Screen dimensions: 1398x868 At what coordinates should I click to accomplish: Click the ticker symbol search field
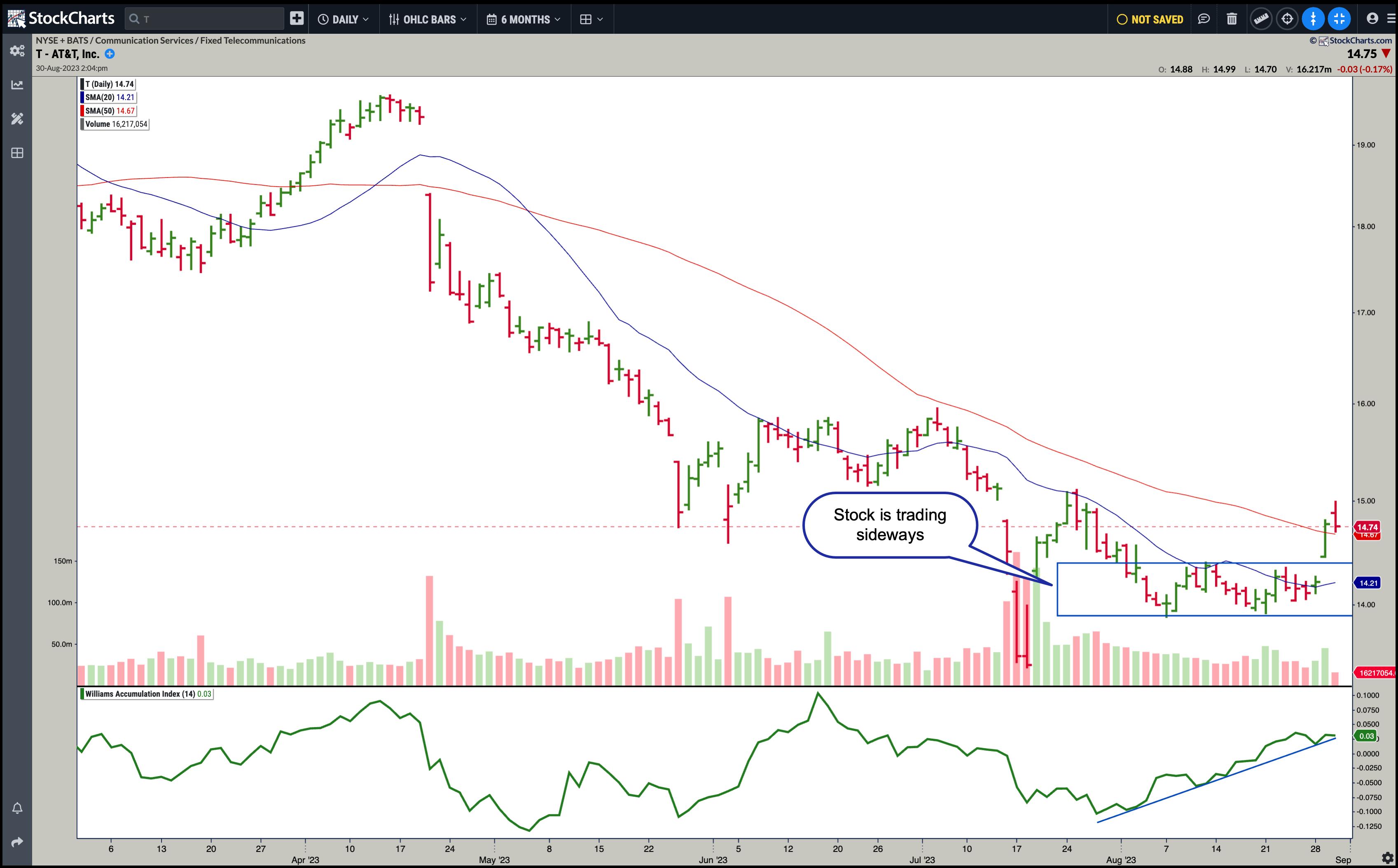tap(204, 19)
